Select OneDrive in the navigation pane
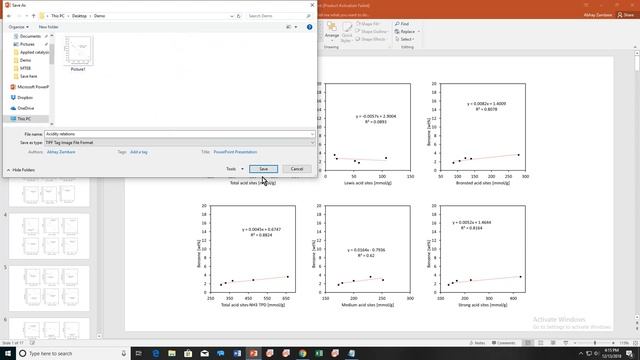640x360 pixels. pos(26,108)
